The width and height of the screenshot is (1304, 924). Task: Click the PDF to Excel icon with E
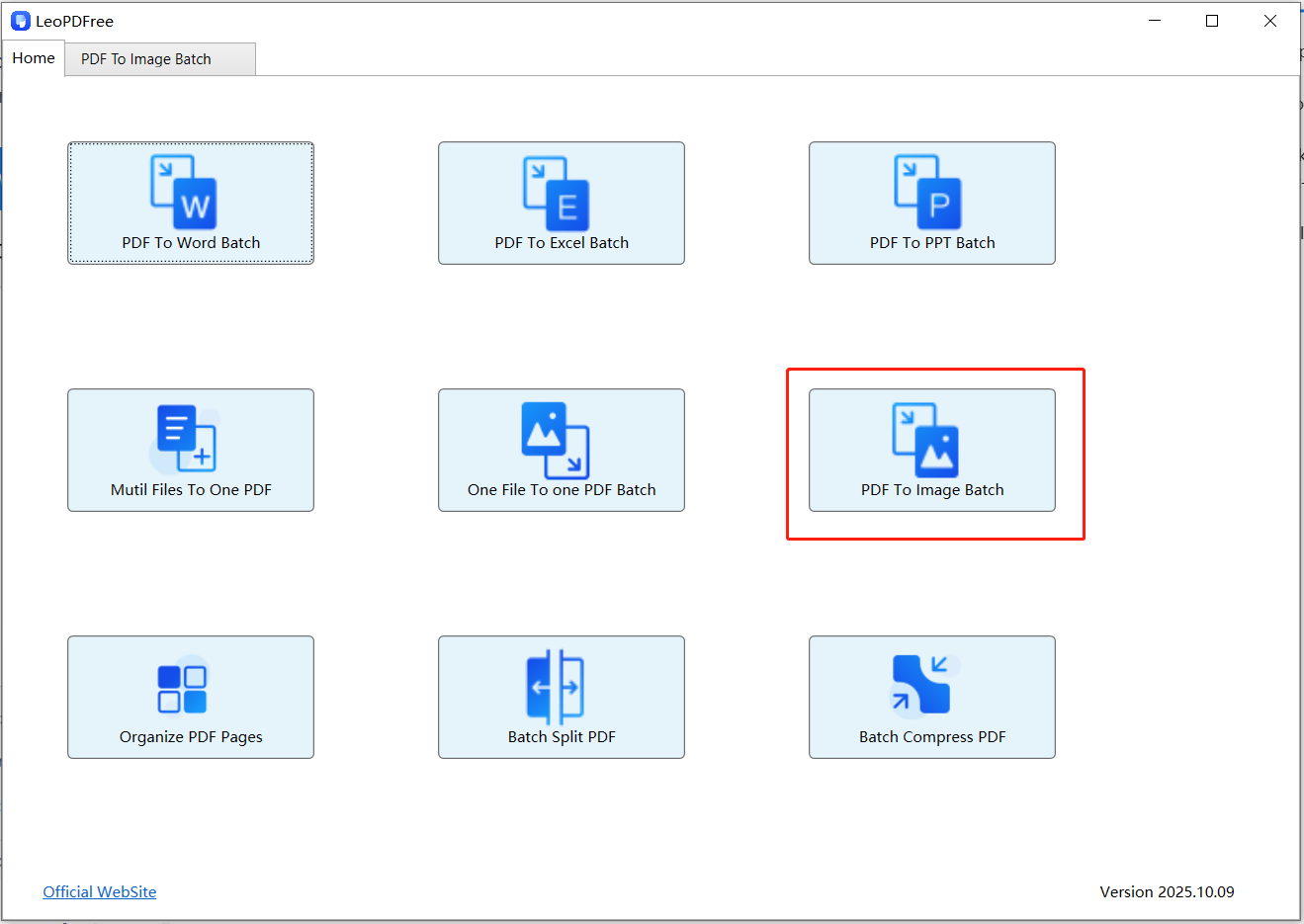coord(556,192)
